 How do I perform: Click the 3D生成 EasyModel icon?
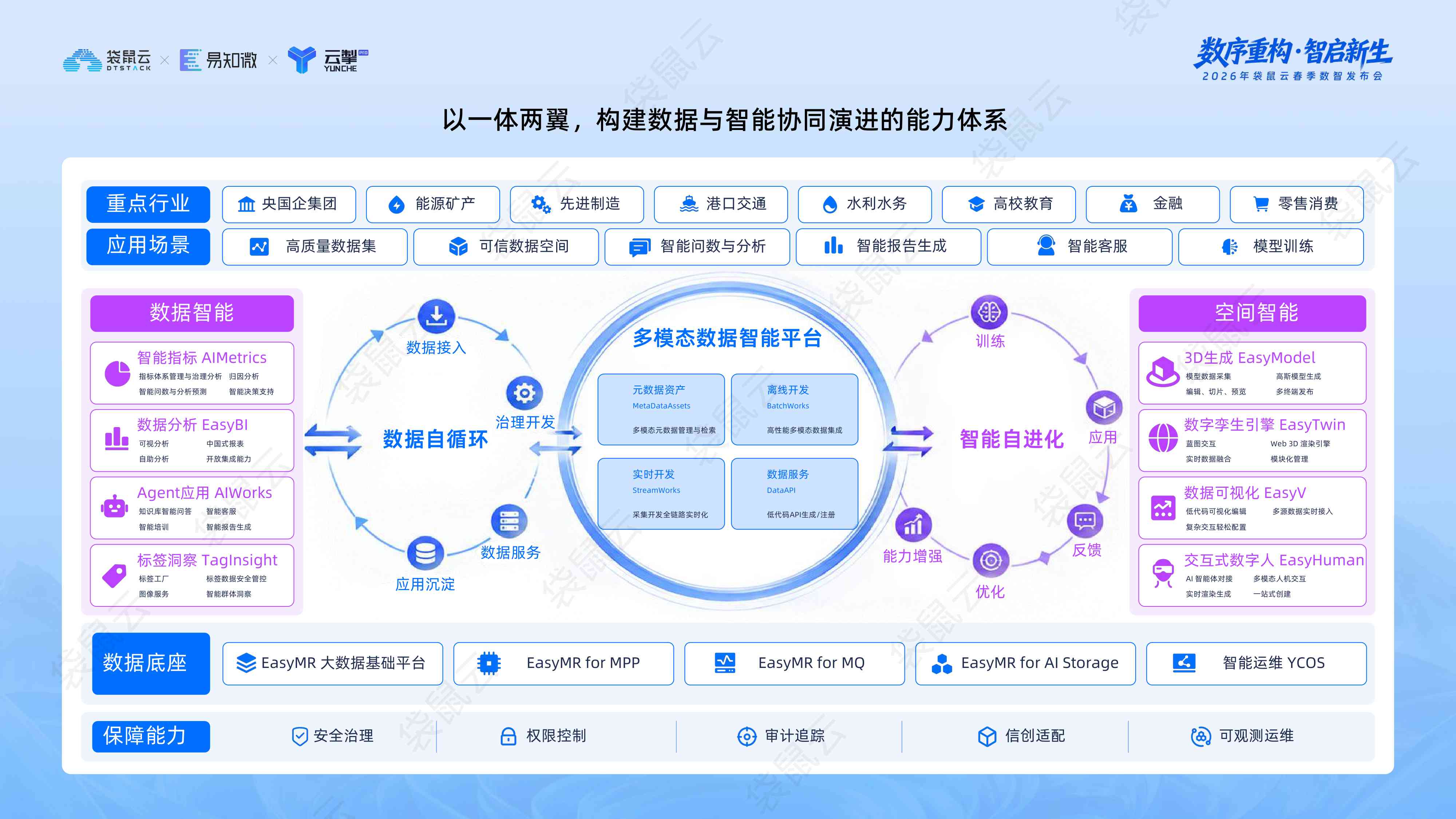(x=1163, y=371)
